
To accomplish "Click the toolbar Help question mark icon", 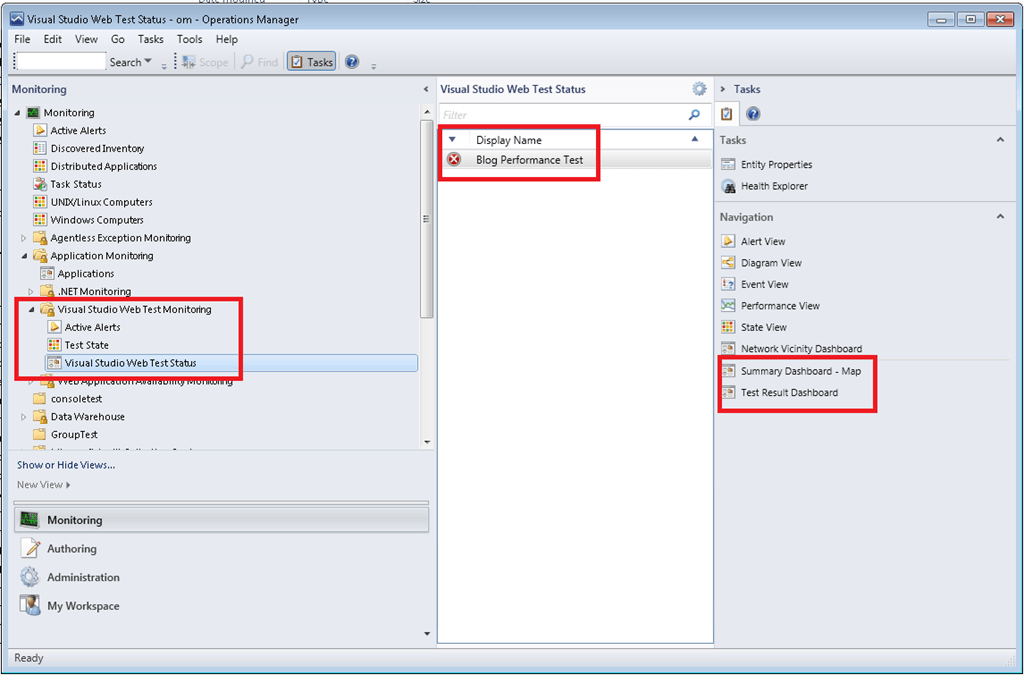I will pos(352,62).
